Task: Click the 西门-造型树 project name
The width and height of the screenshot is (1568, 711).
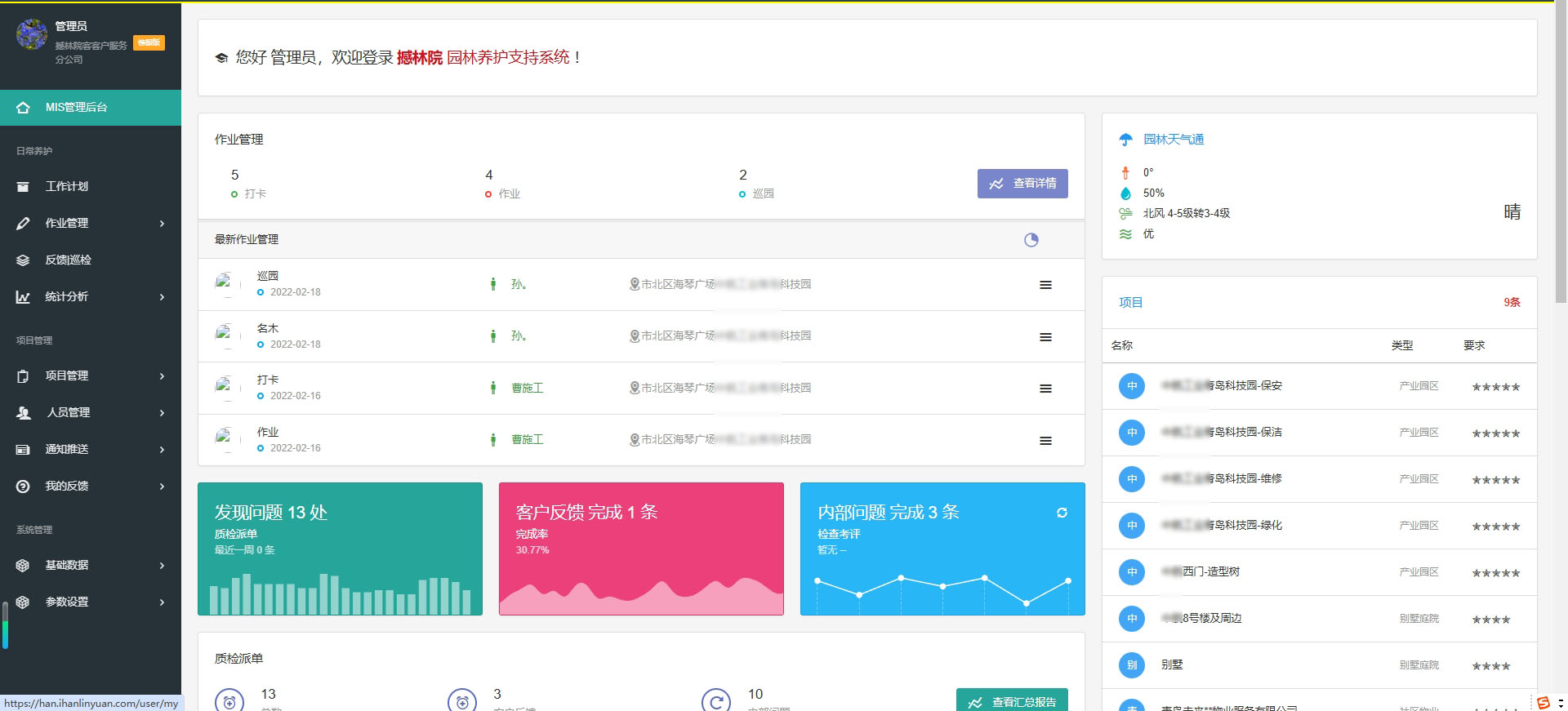Action: pos(1200,572)
